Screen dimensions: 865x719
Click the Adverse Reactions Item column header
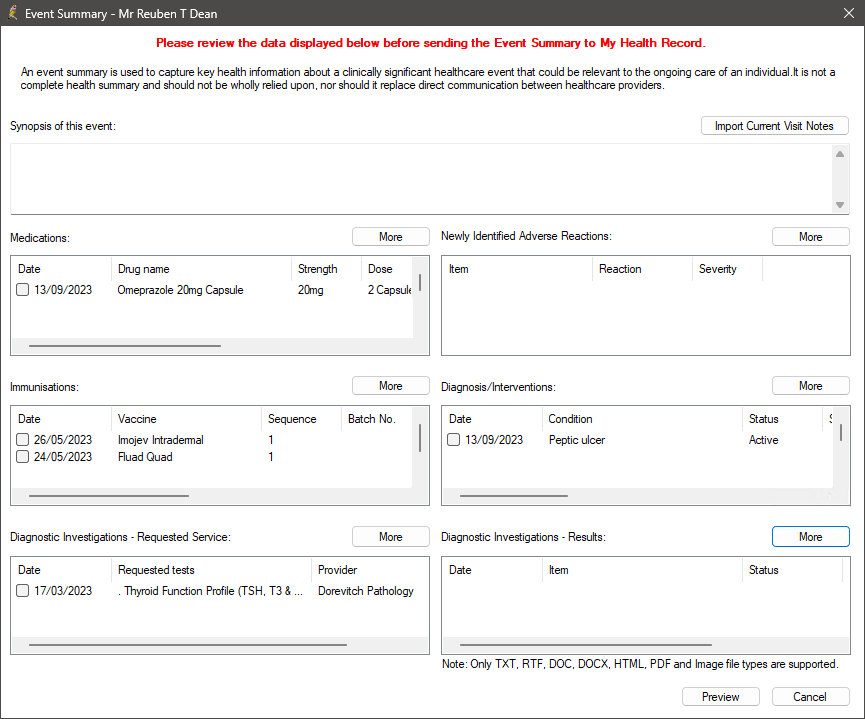click(x=517, y=269)
